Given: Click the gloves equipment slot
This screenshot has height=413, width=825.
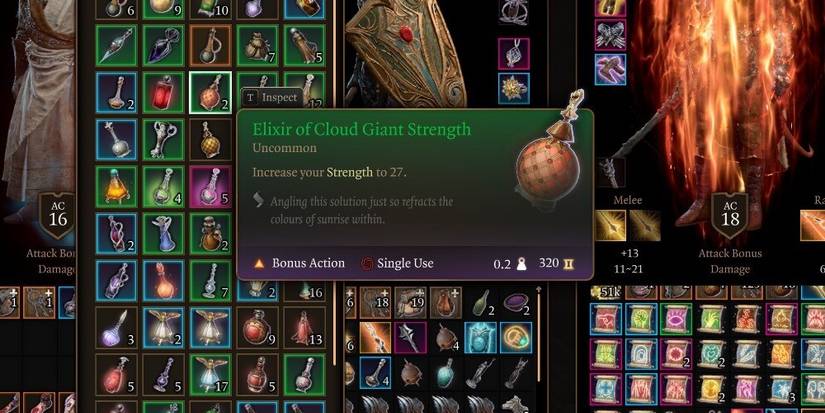Looking at the screenshot, I should 610,35.
